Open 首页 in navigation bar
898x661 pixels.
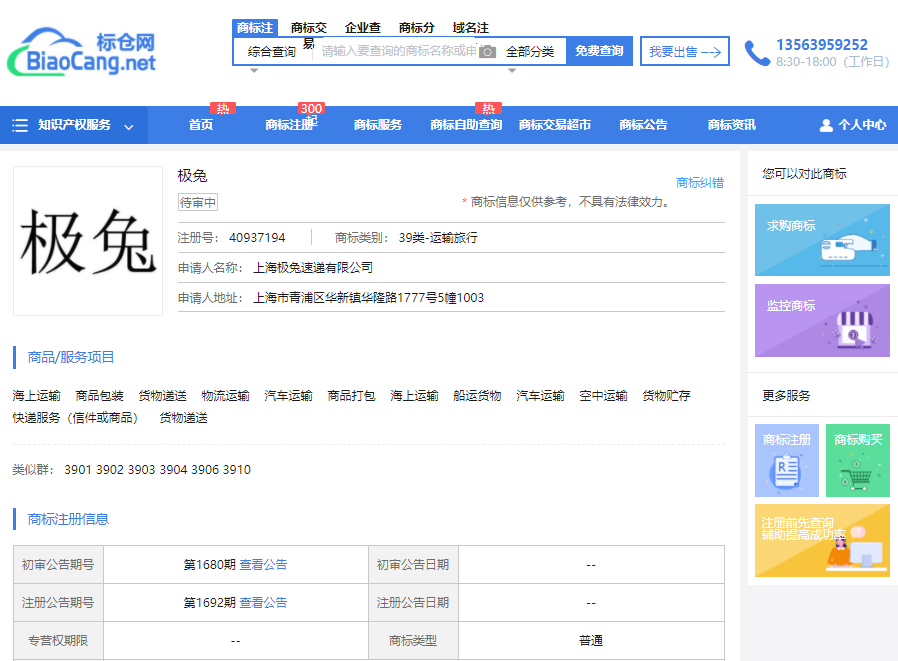click(x=201, y=125)
